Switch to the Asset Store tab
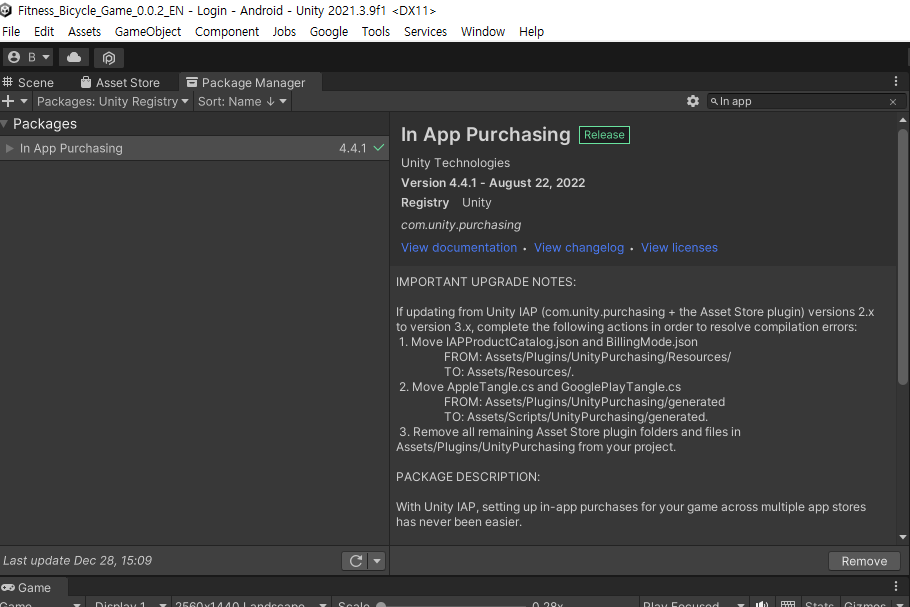This screenshot has height=607, width=910. 120,82
